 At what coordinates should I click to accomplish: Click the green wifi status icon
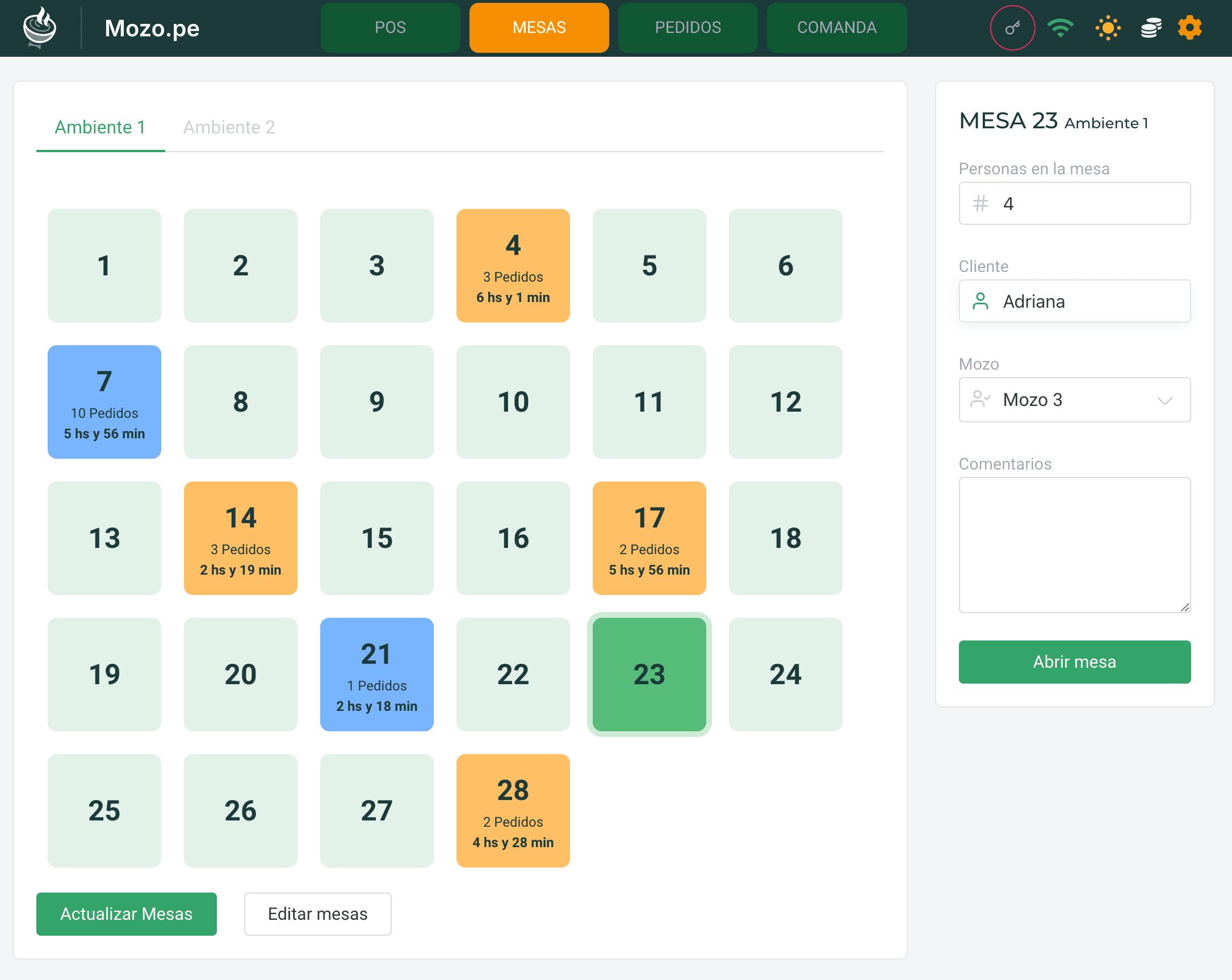(x=1060, y=27)
